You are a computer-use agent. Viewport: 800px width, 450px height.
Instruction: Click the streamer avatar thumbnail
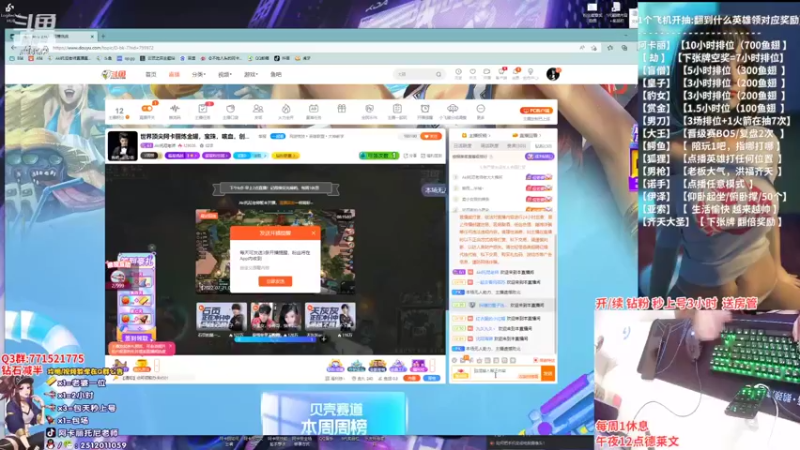point(122,146)
